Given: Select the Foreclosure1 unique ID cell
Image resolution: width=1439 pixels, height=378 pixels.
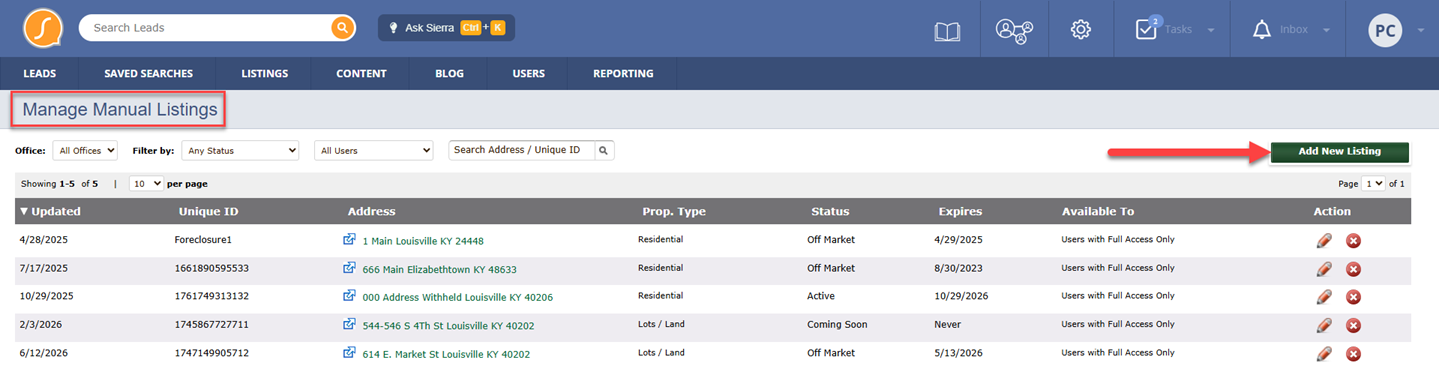Looking at the screenshot, I should click(203, 240).
